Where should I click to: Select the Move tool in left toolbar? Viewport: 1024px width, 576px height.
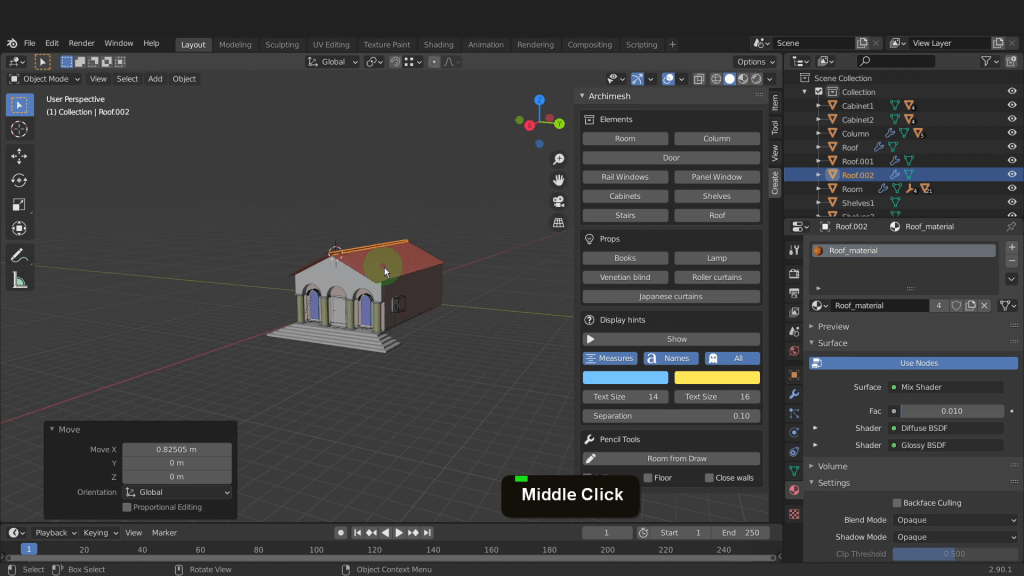(19, 156)
